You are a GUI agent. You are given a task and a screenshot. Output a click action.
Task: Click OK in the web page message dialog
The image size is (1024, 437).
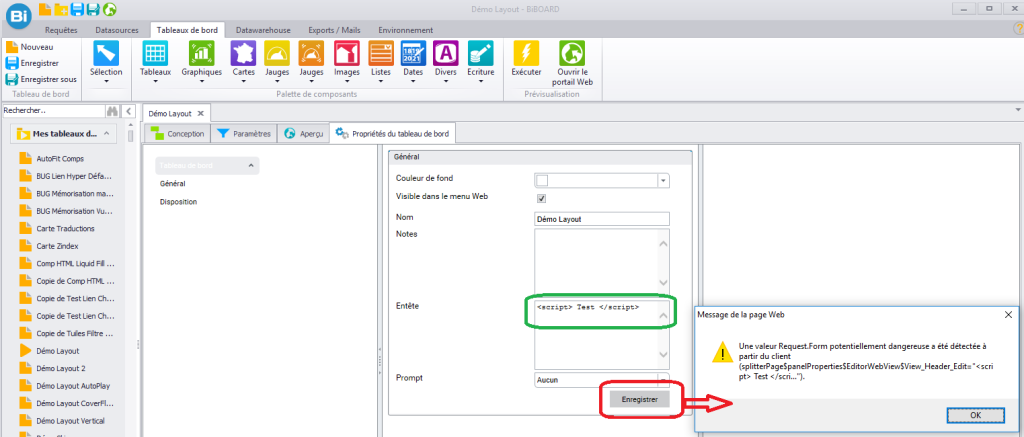point(978,415)
